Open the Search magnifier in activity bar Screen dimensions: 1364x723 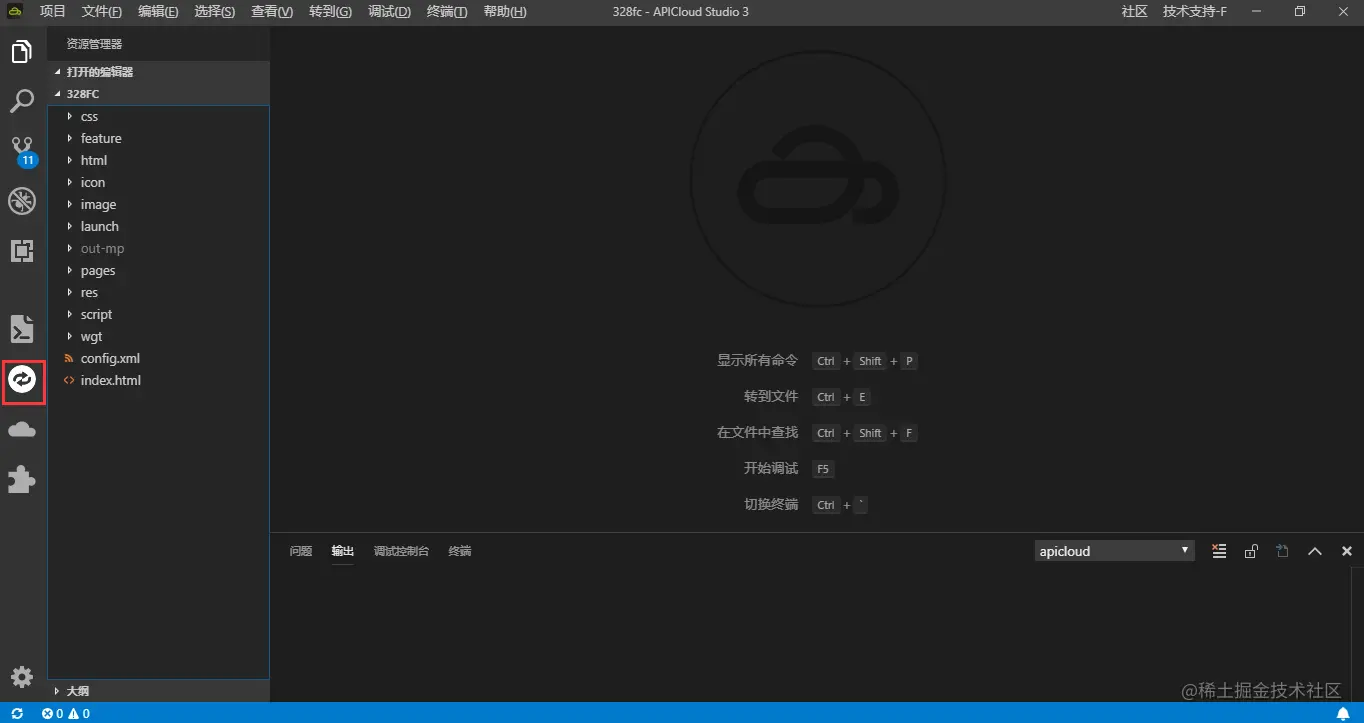click(x=22, y=100)
